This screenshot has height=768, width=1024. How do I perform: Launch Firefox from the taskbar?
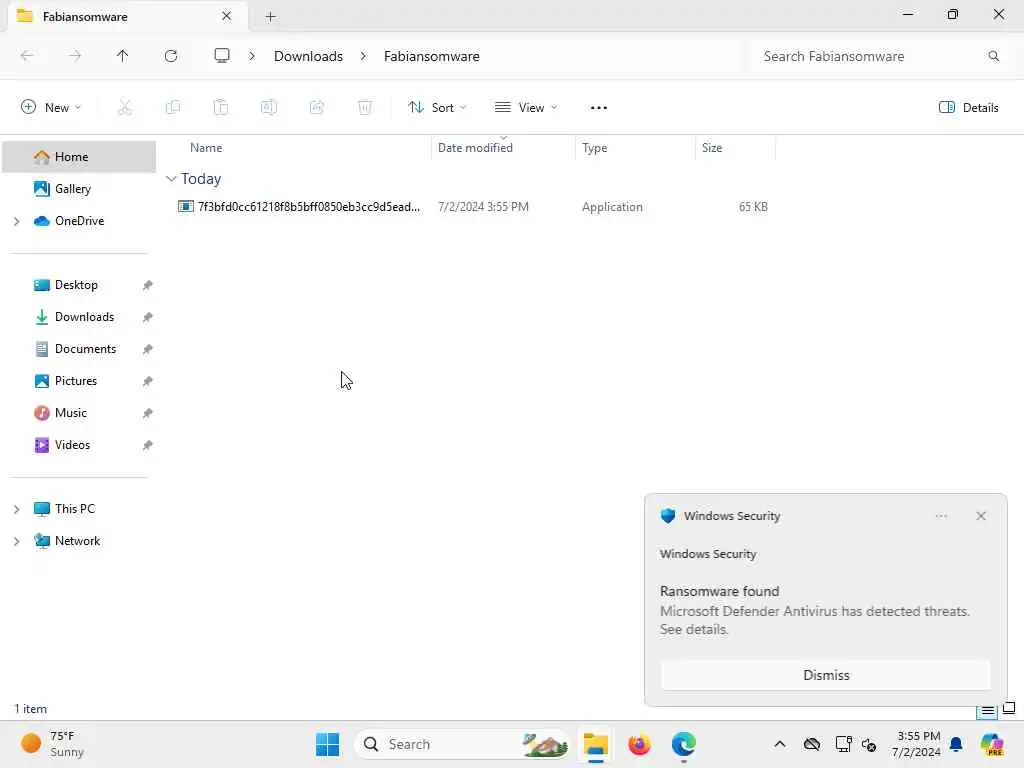coord(639,744)
